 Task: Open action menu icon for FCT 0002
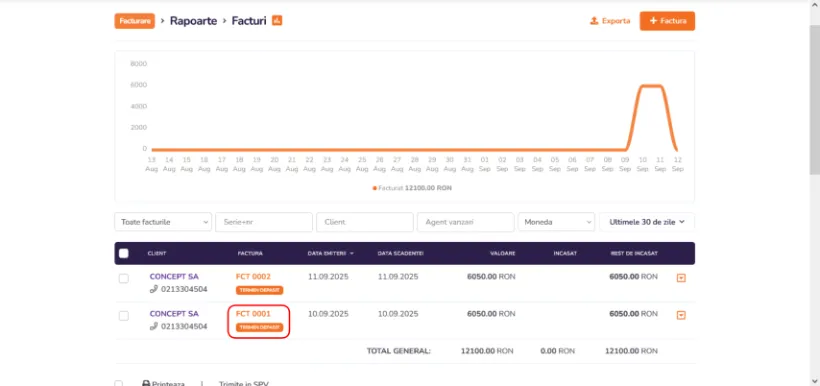pos(681,278)
